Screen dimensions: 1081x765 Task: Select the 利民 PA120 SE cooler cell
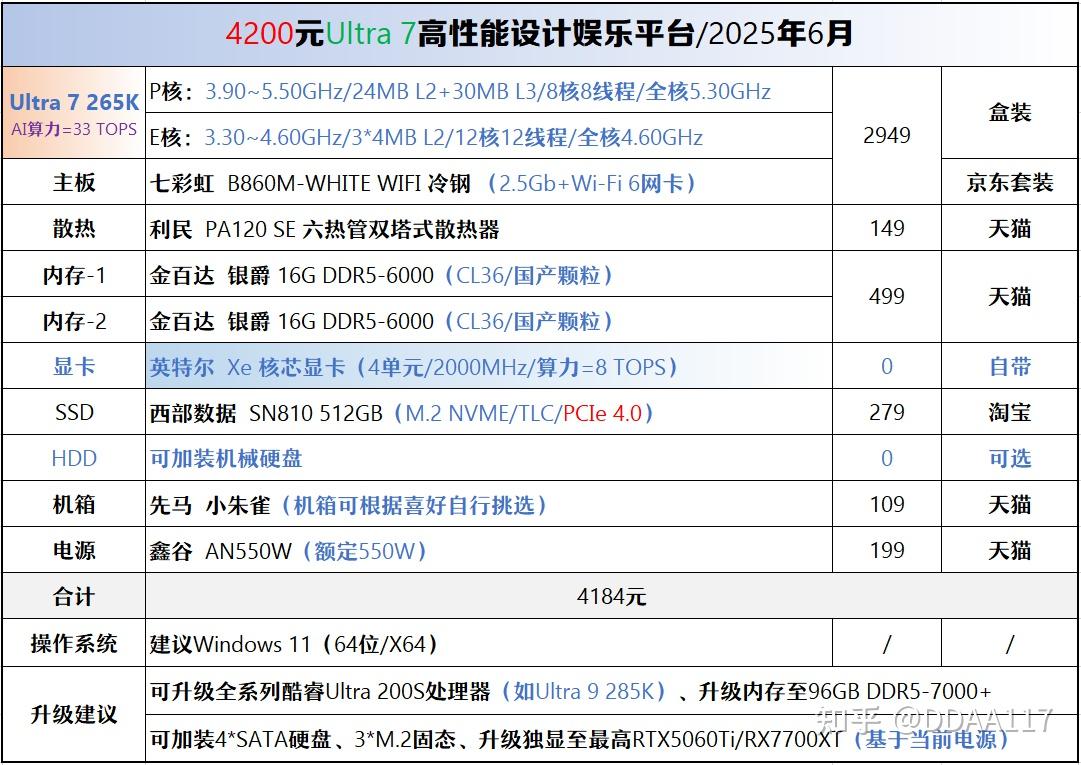[x=489, y=228]
